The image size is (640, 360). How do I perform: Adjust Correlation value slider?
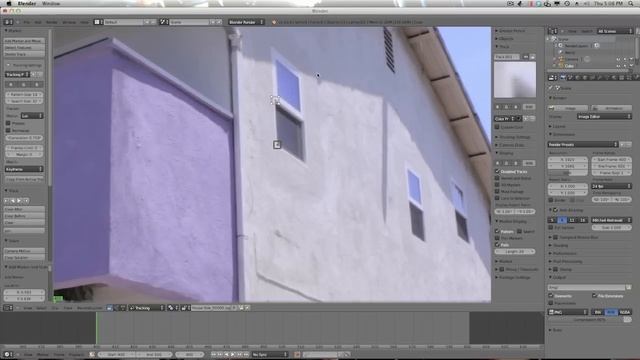[x=24, y=138]
